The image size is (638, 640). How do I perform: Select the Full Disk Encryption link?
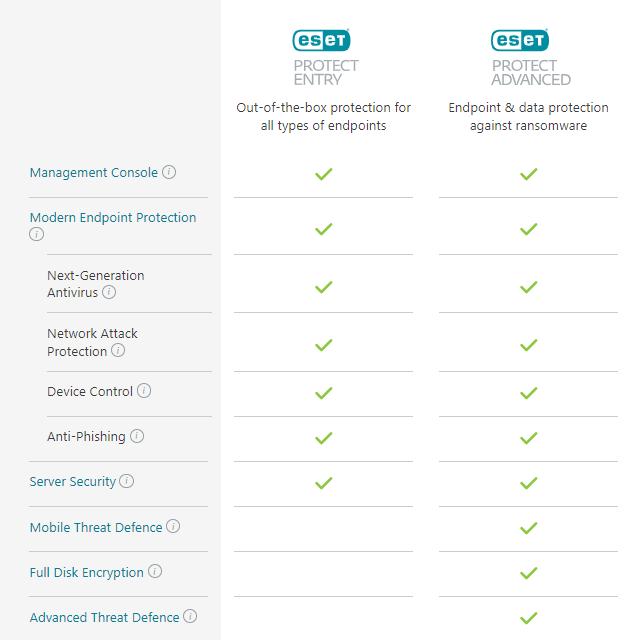87,573
